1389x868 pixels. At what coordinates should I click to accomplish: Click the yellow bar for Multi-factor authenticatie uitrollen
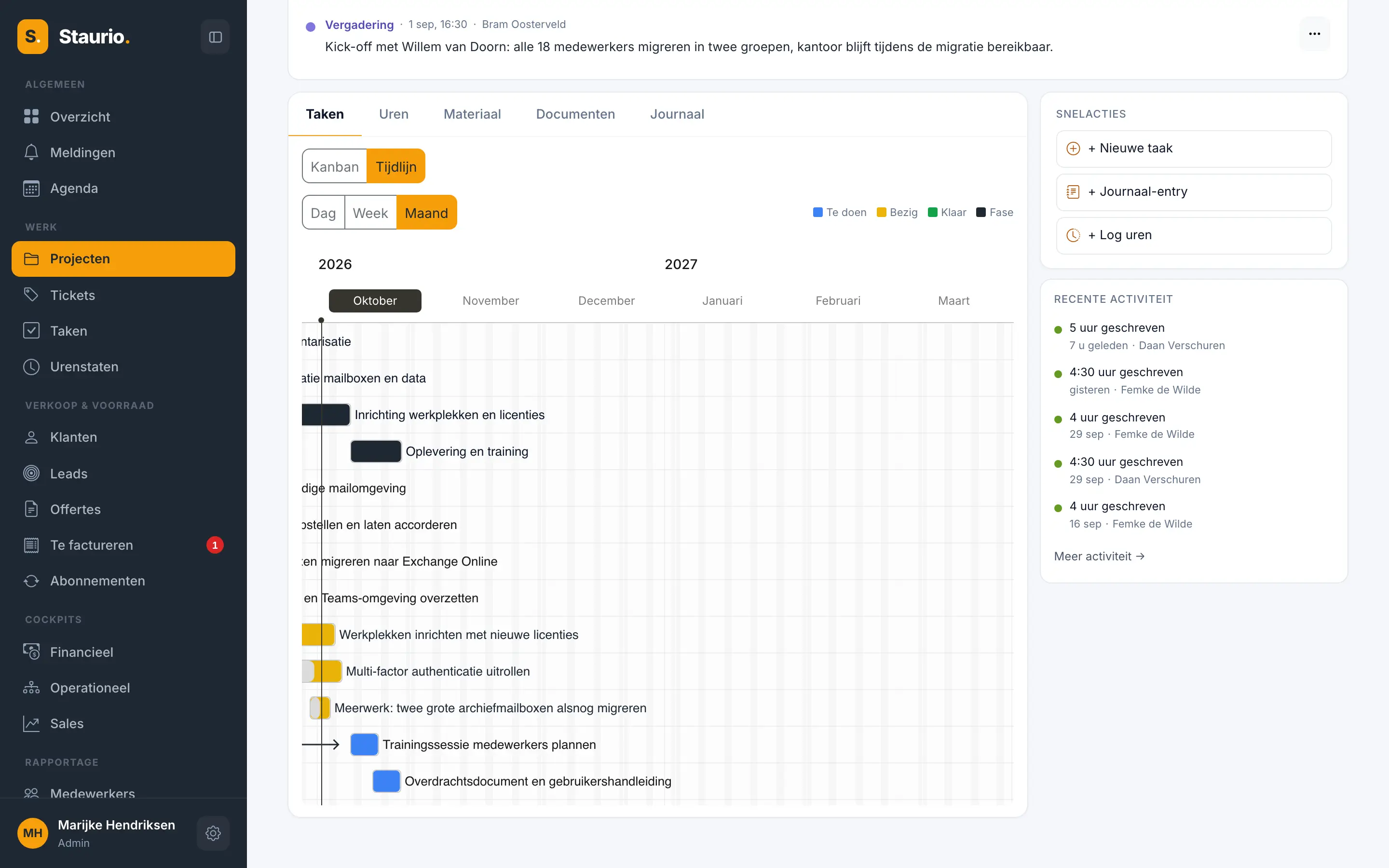click(x=323, y=671)
